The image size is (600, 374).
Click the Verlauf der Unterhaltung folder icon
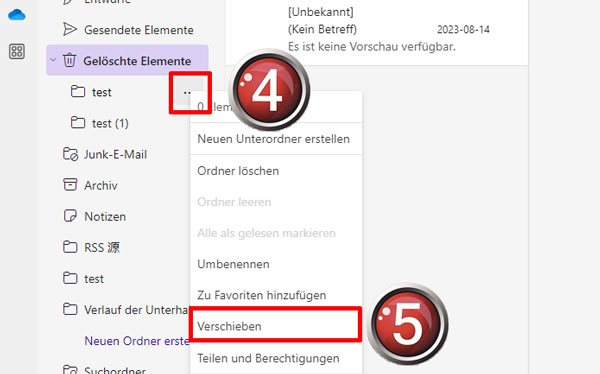click(x=70, y=309)
